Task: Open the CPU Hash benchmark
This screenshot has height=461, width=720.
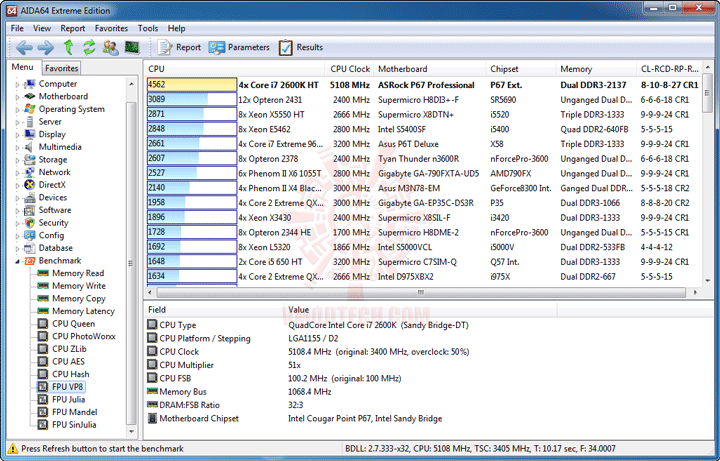Action: click(64, 374)
